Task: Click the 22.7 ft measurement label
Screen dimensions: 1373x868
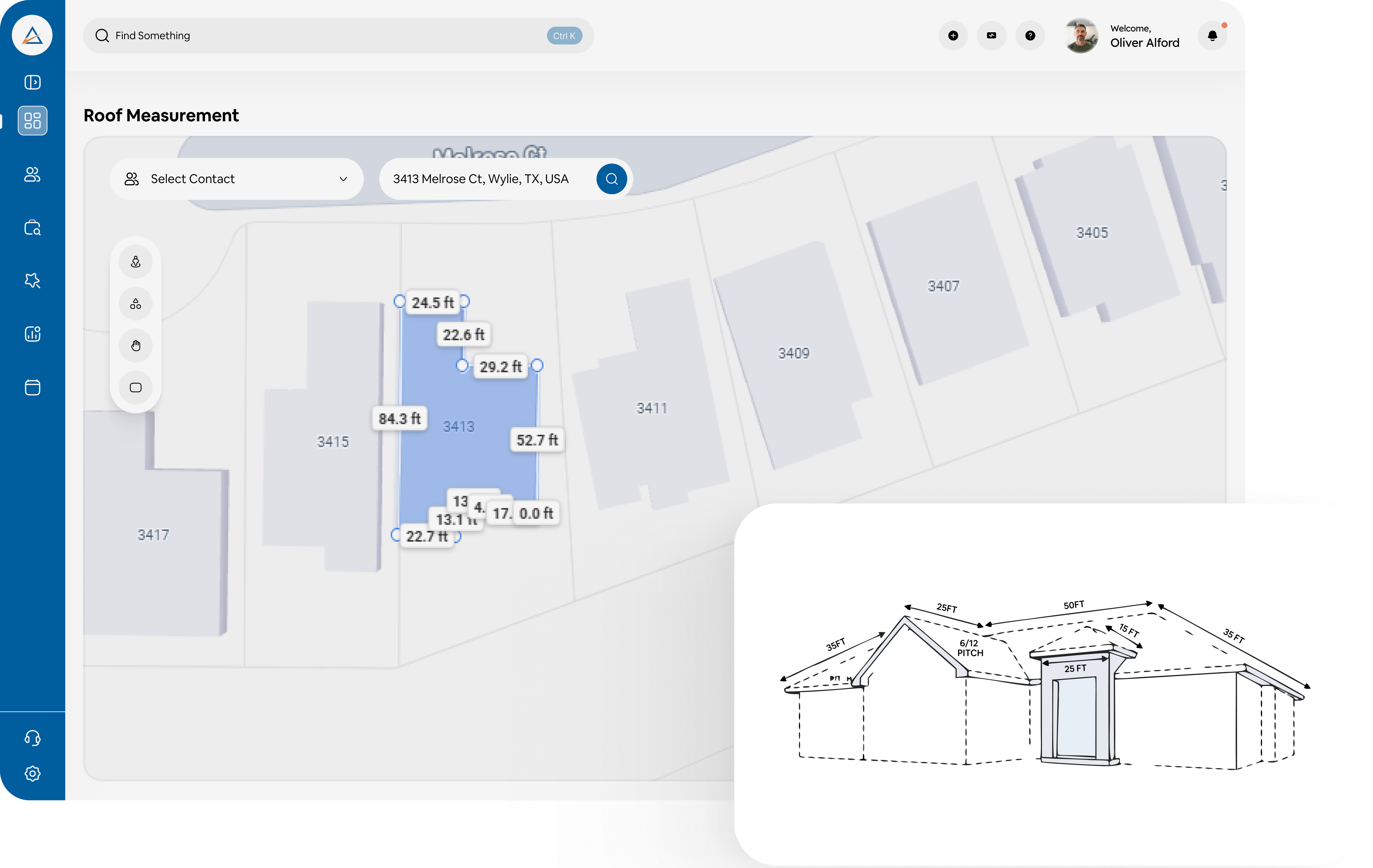Action: click(x=427, y=536)
